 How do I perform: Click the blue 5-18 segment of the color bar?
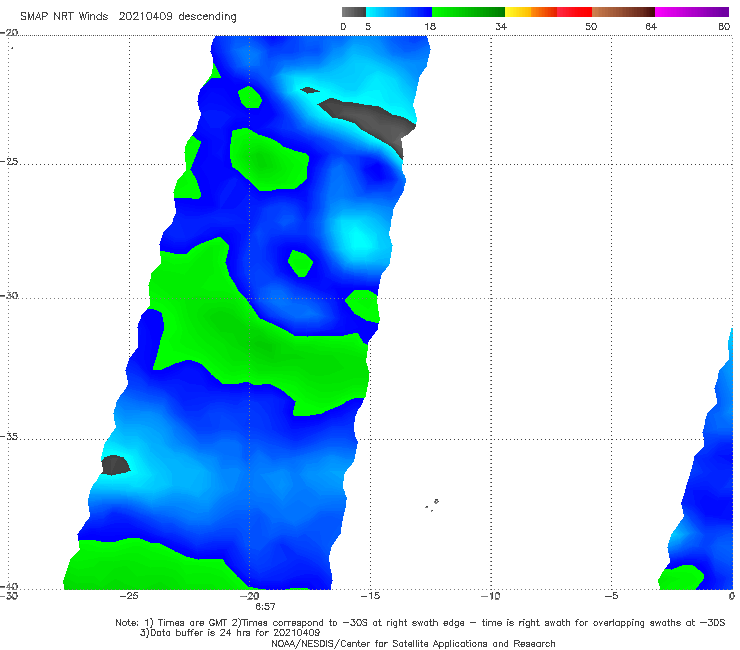[399, 12]
